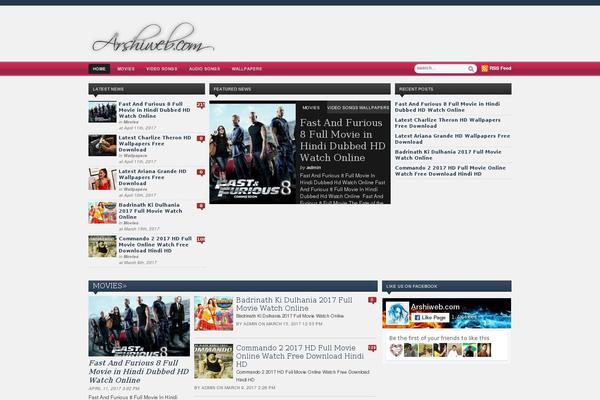Open italic Fast And Furious 8 title under Movies
This screenshot has height=400, width=600.
tap(139, 371)
